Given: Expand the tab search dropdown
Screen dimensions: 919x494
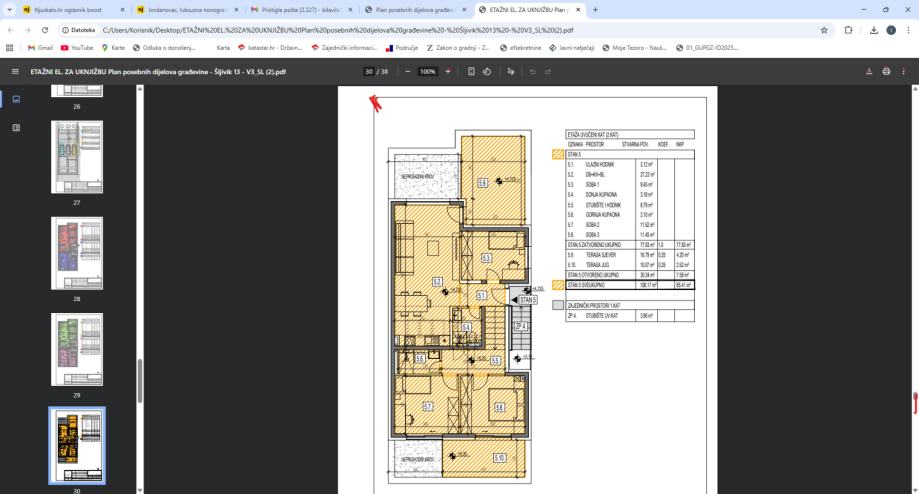Looking at the screenshot, I should point(9,9).
